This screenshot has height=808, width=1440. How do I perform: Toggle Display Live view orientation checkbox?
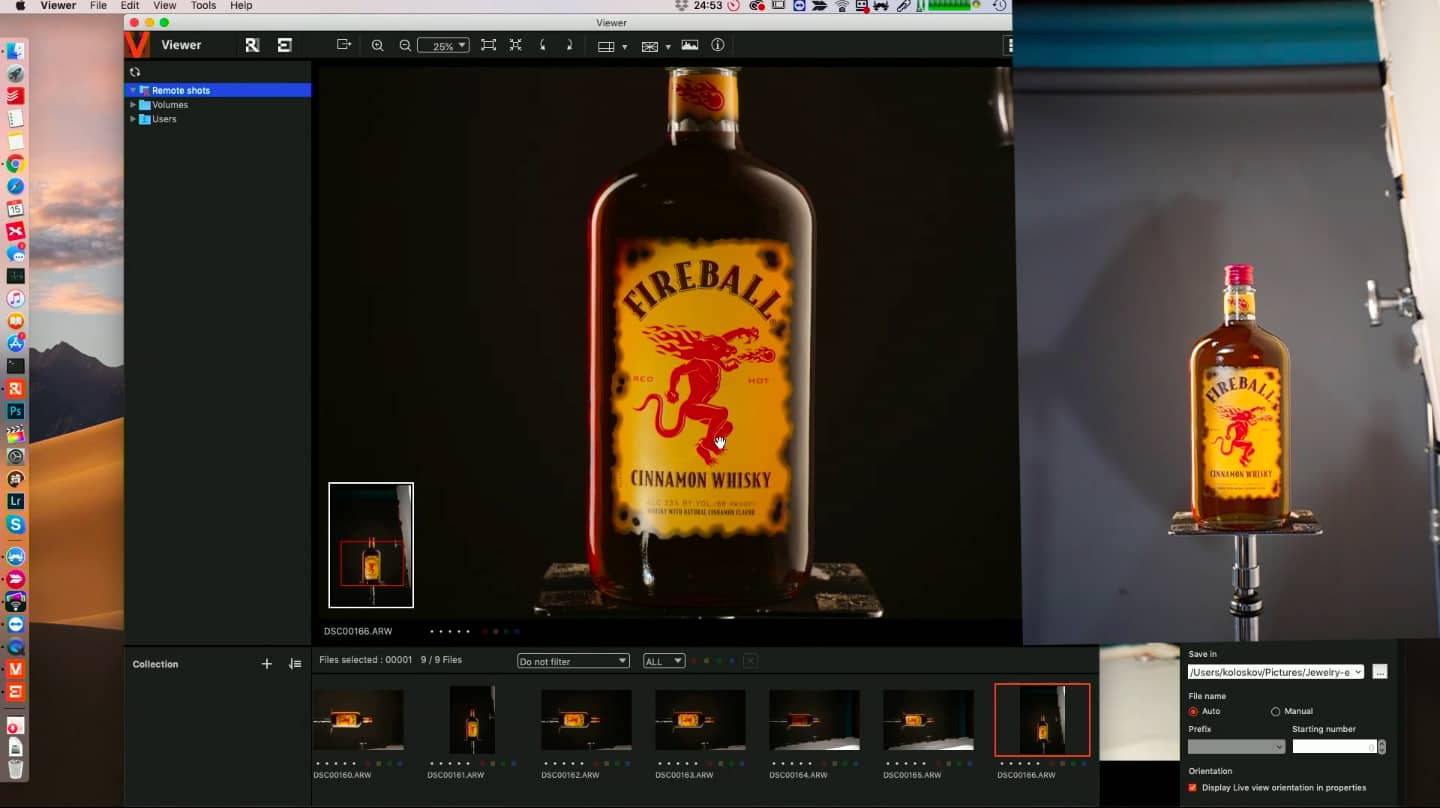pos(1192,787)
